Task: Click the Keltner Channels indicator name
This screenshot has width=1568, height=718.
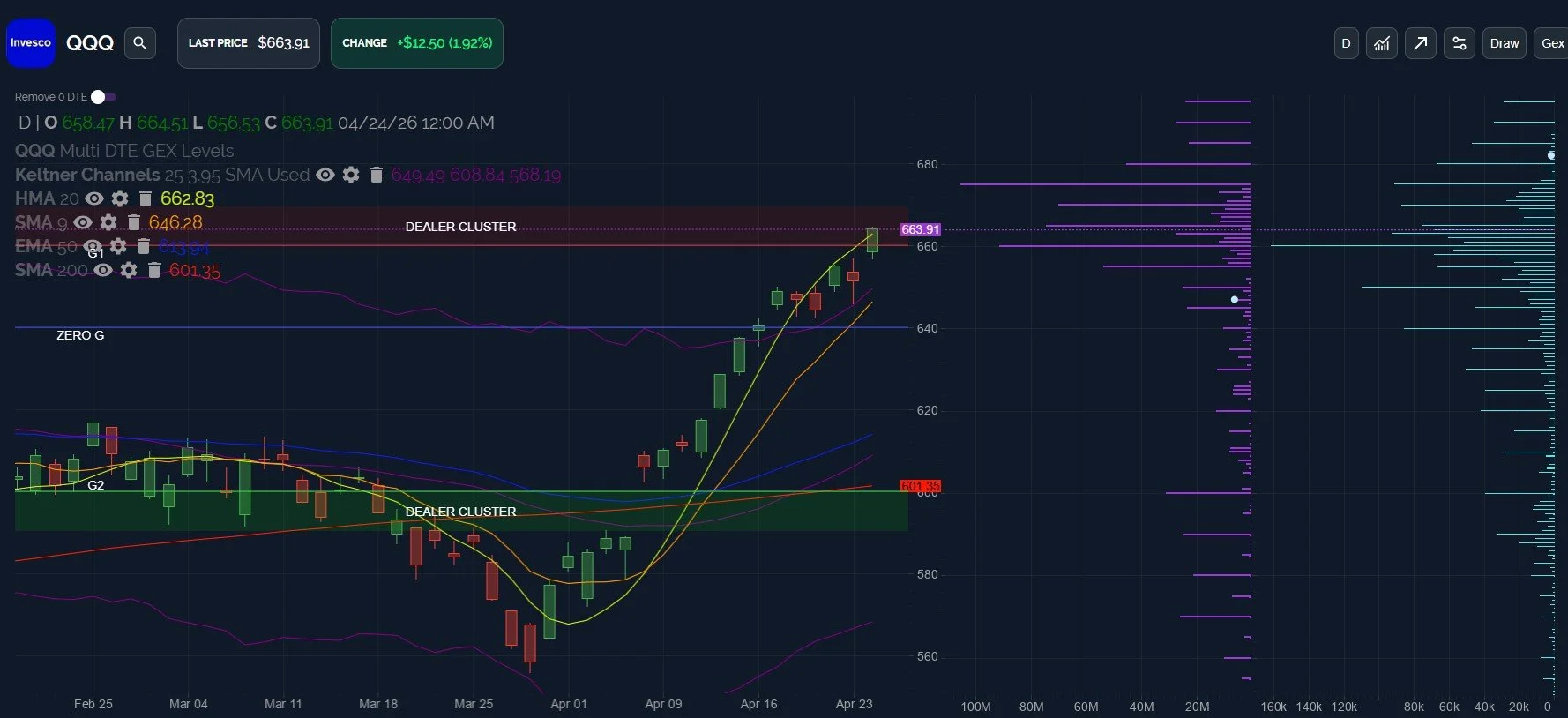Action: pyautogui.click(x=87, y=175)
